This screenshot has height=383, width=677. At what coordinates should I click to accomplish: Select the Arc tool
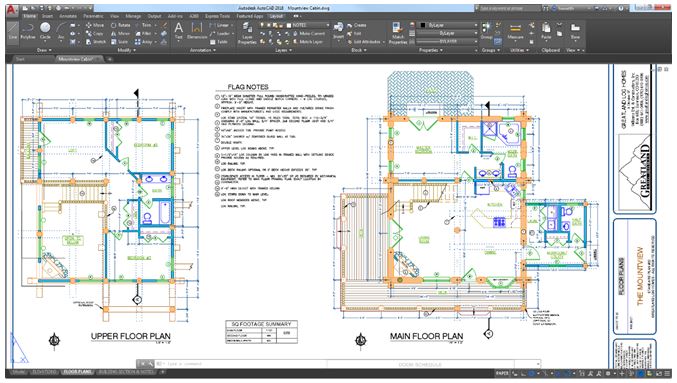point(60,32)
